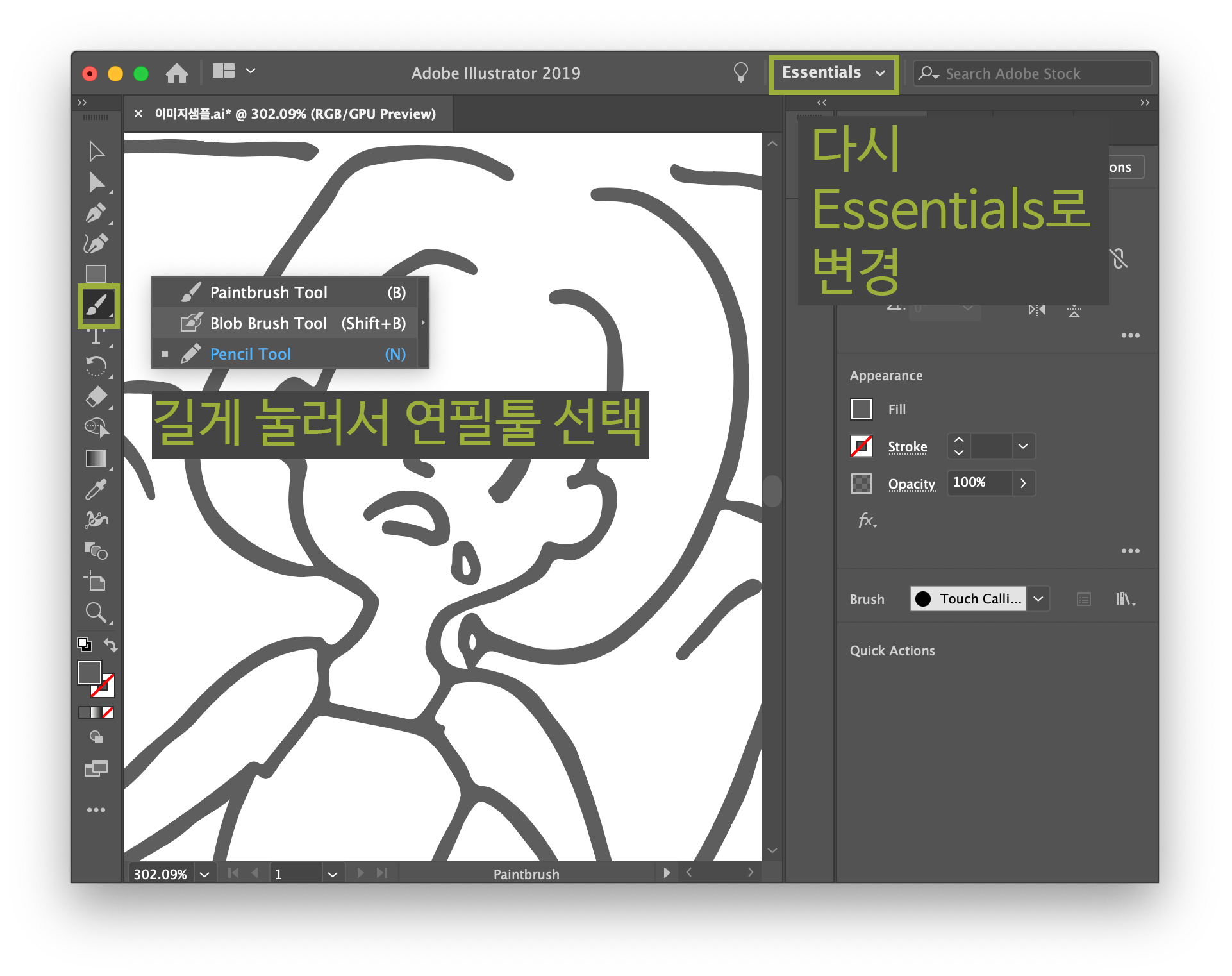
Task: Choose the Eraser tool
Action: point(96,397)
